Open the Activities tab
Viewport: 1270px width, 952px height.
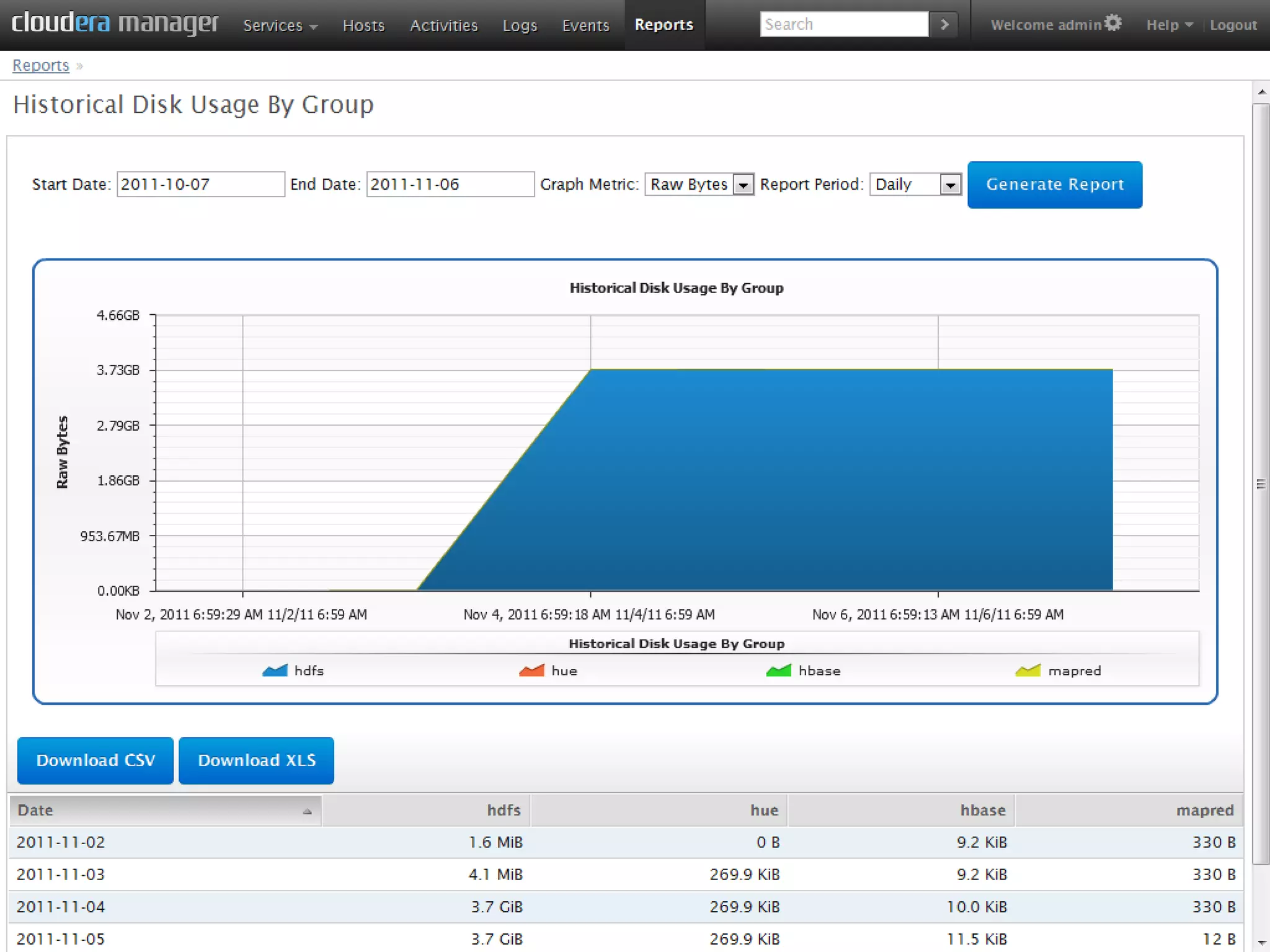click(x=443, y=25)
